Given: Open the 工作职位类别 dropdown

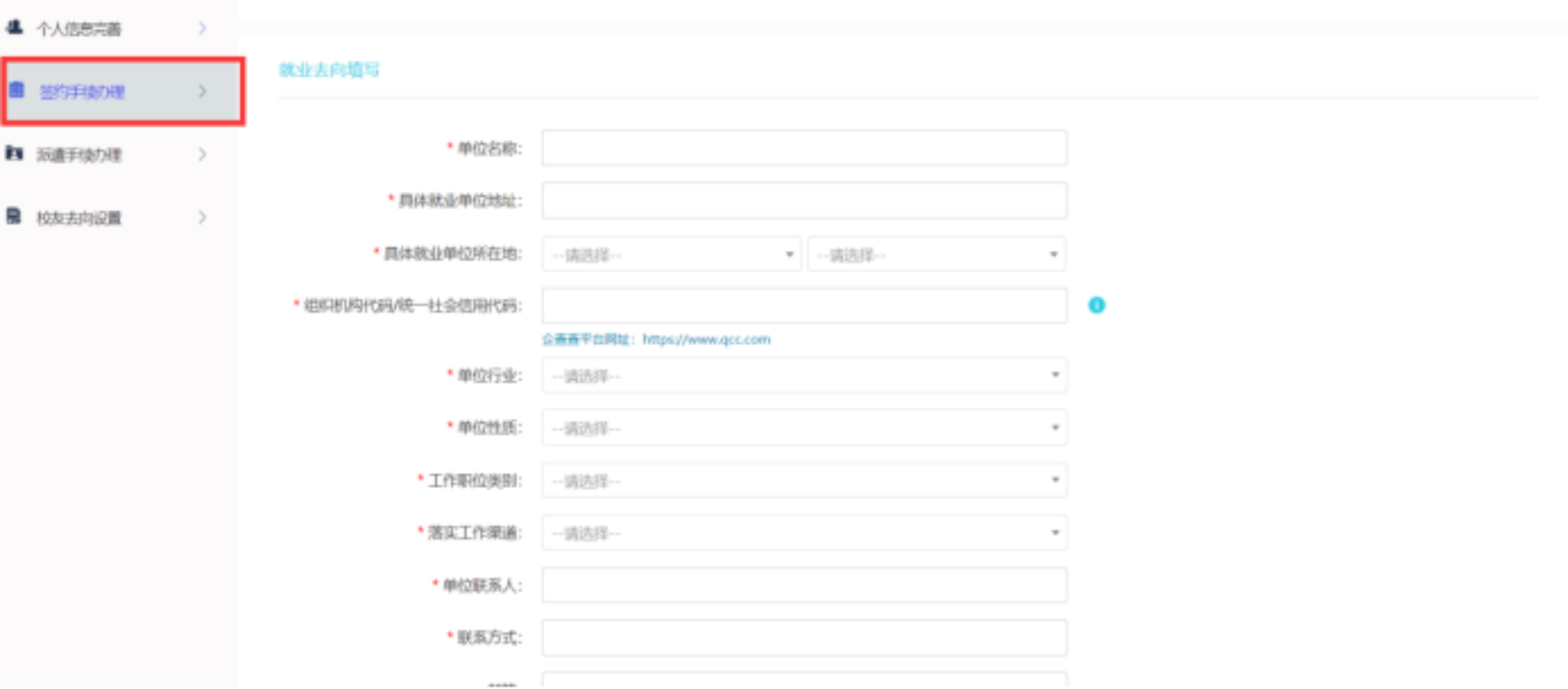Looking at the screenshot, I should pyautogui.click(x=804, y=481).
